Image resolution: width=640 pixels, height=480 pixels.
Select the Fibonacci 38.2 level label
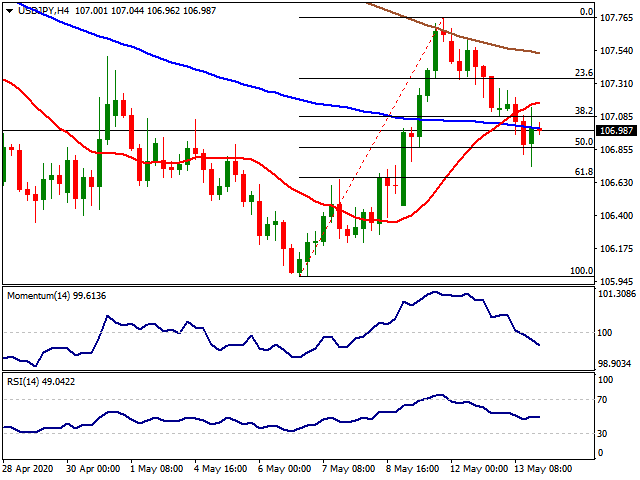584,111
